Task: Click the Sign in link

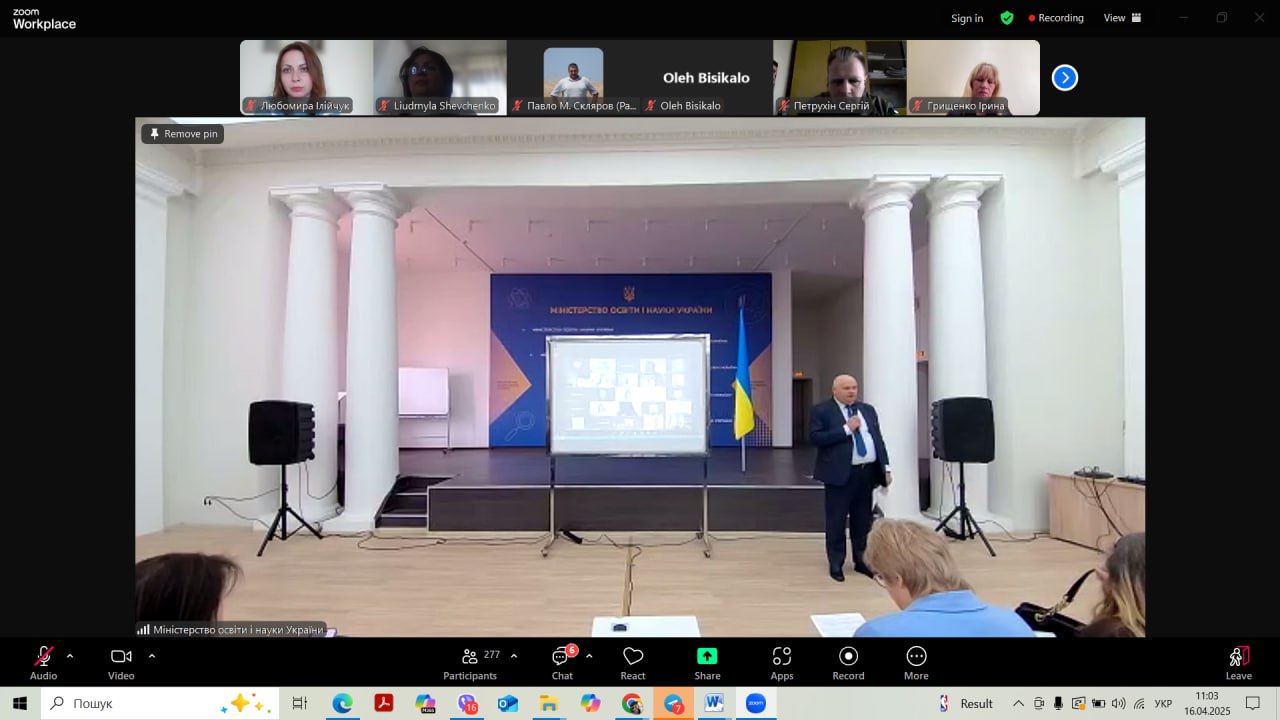Action: [967, 18]
